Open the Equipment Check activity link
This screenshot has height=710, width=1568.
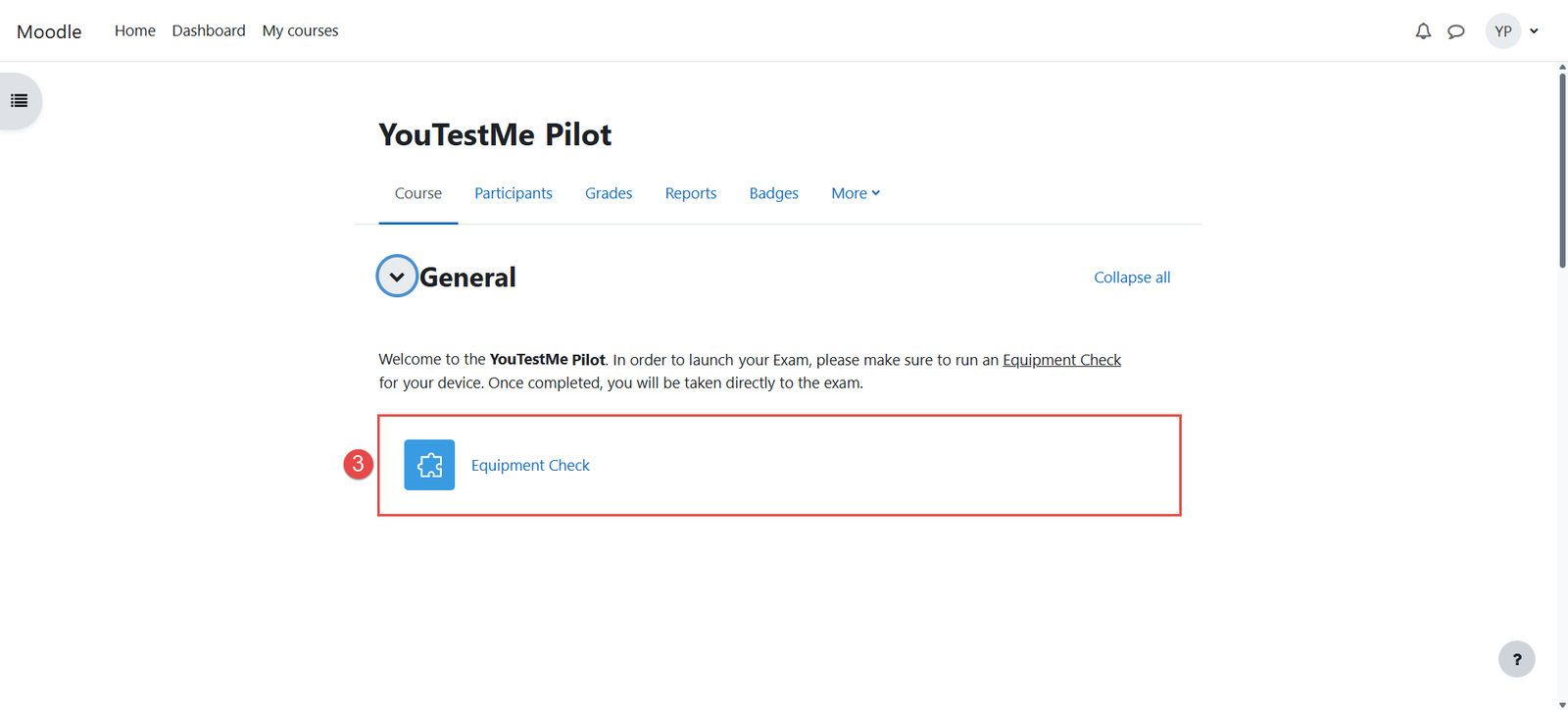pyautogui.click(x=530, y=465)
